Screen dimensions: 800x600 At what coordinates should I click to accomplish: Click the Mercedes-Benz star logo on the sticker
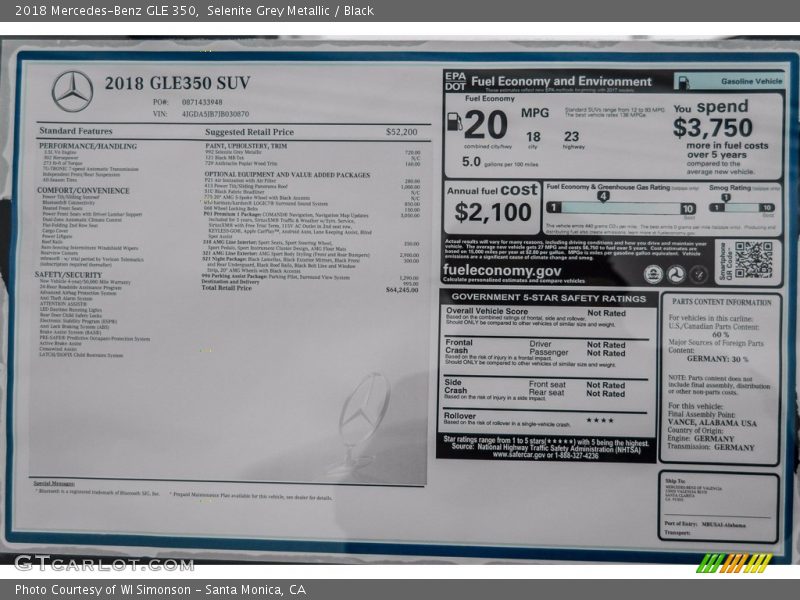coord(72,91)
